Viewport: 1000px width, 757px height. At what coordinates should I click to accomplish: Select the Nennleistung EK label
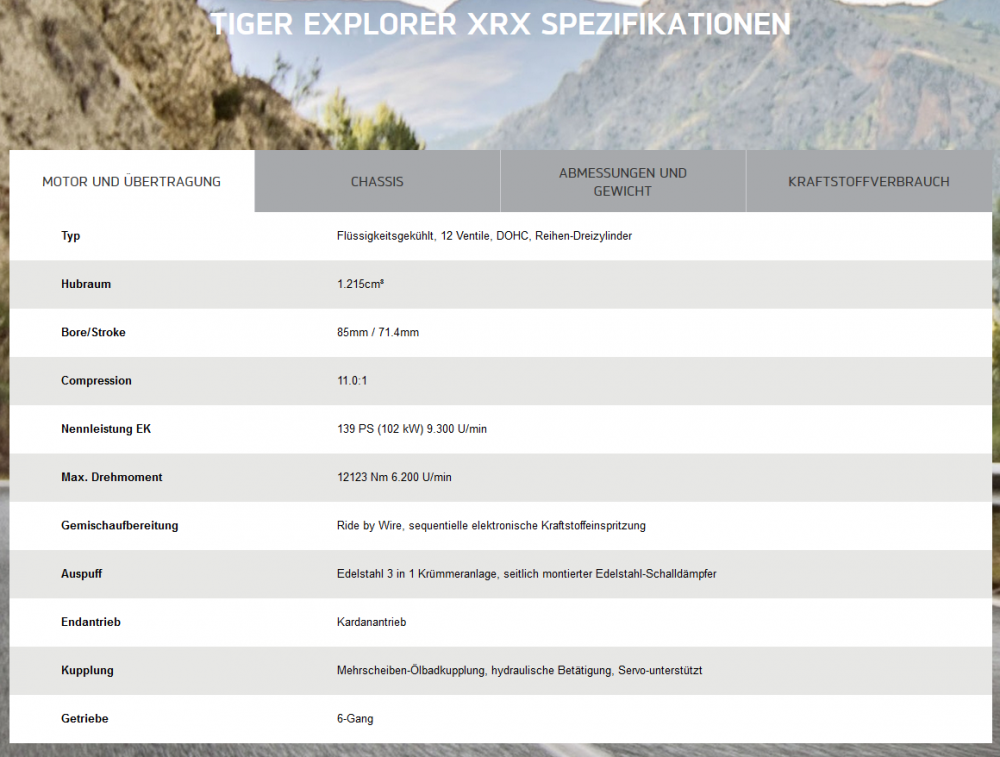pyautogui.click(x=106, y=429)
